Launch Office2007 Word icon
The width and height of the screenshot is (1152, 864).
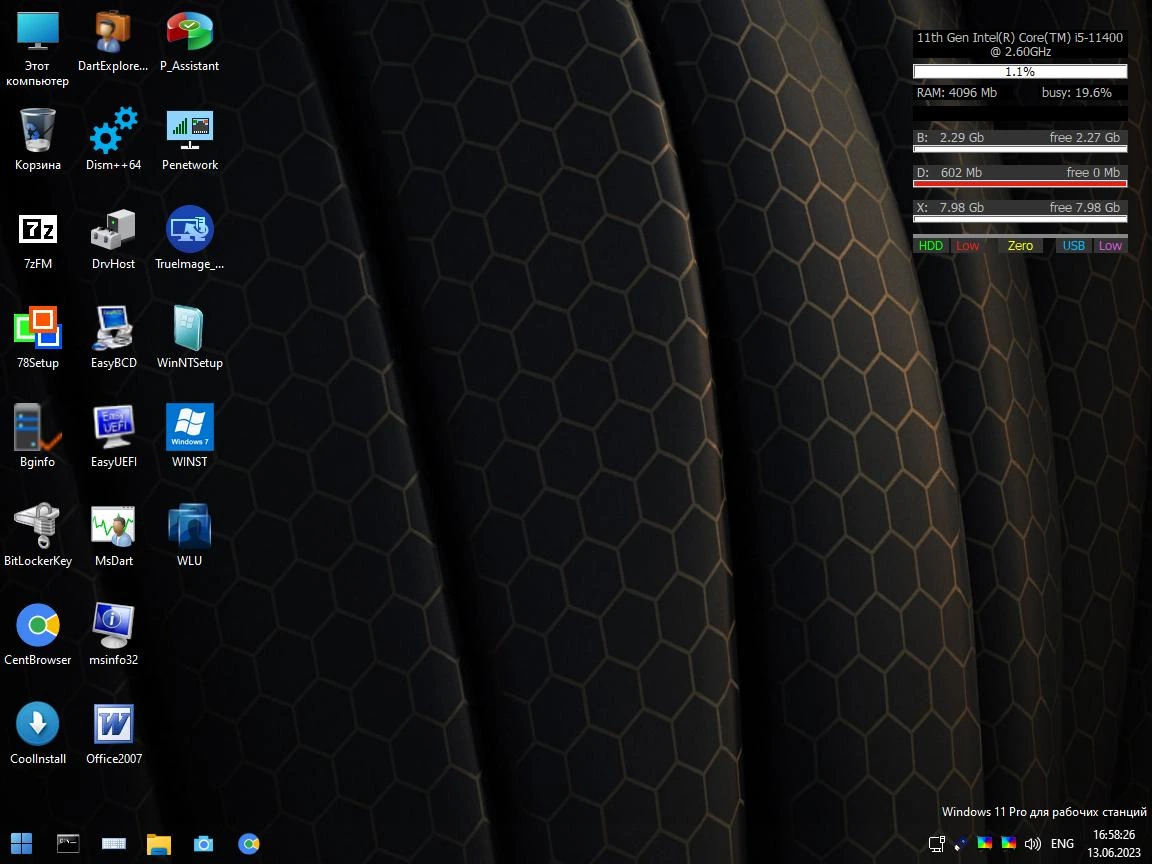coord(113,734)
